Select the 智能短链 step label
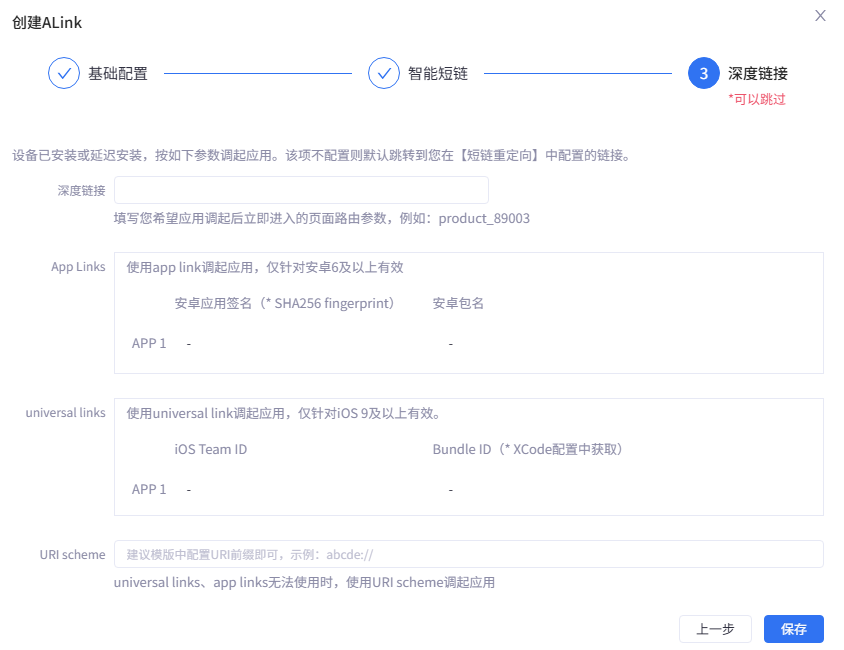This screenshot has height=650, width=844. (438, 74)
